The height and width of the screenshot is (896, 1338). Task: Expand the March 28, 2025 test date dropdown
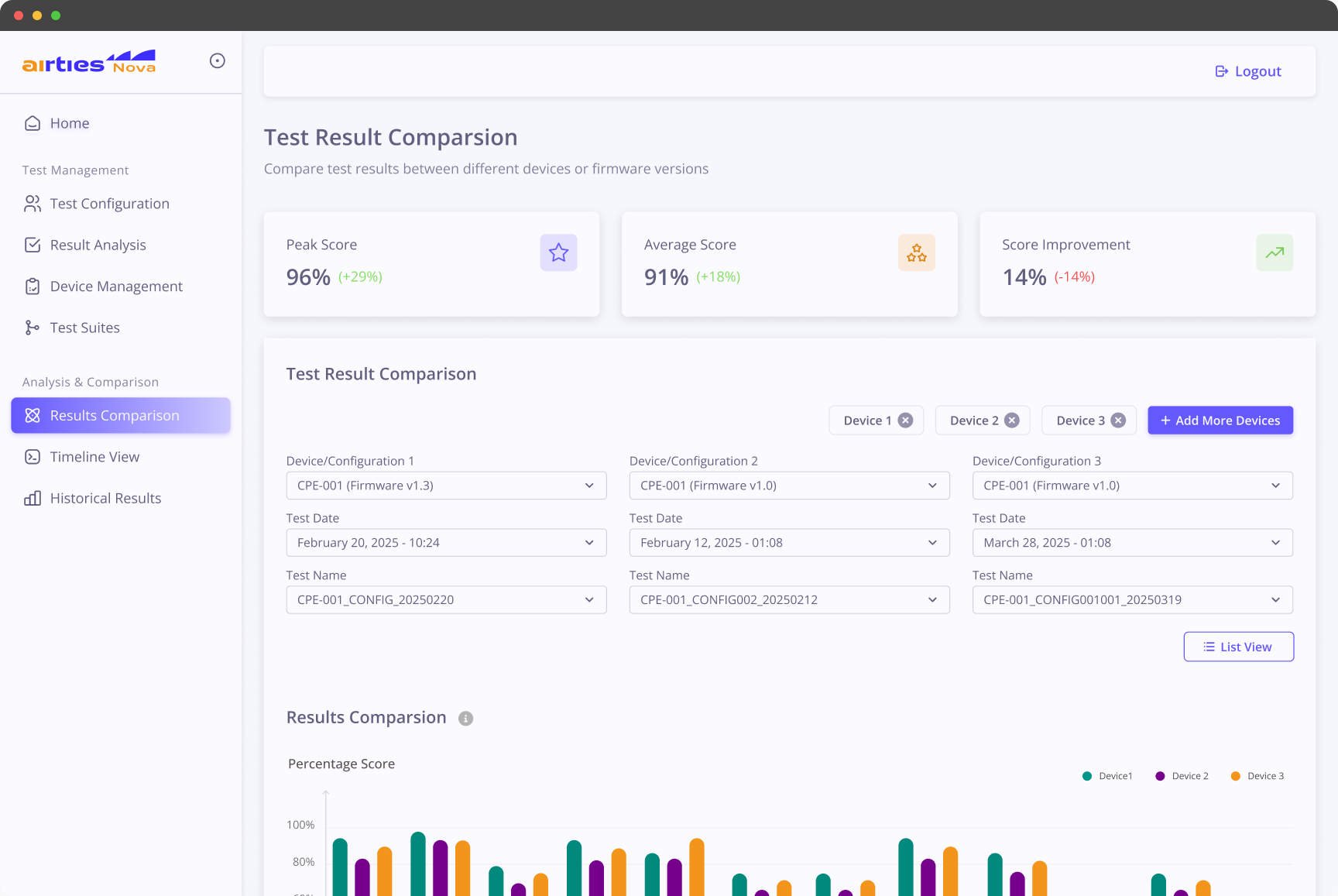click(1133, 543)
